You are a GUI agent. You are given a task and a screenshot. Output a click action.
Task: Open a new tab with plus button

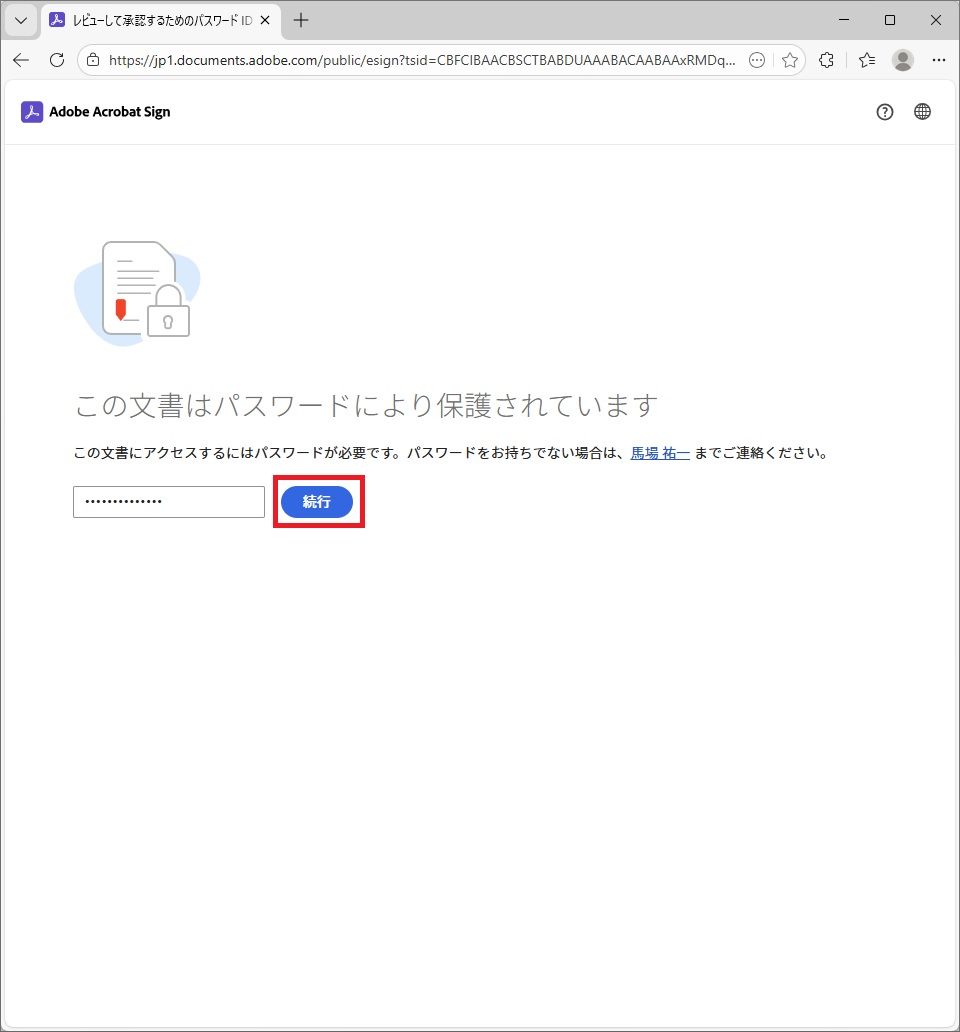tap(301, 20)
